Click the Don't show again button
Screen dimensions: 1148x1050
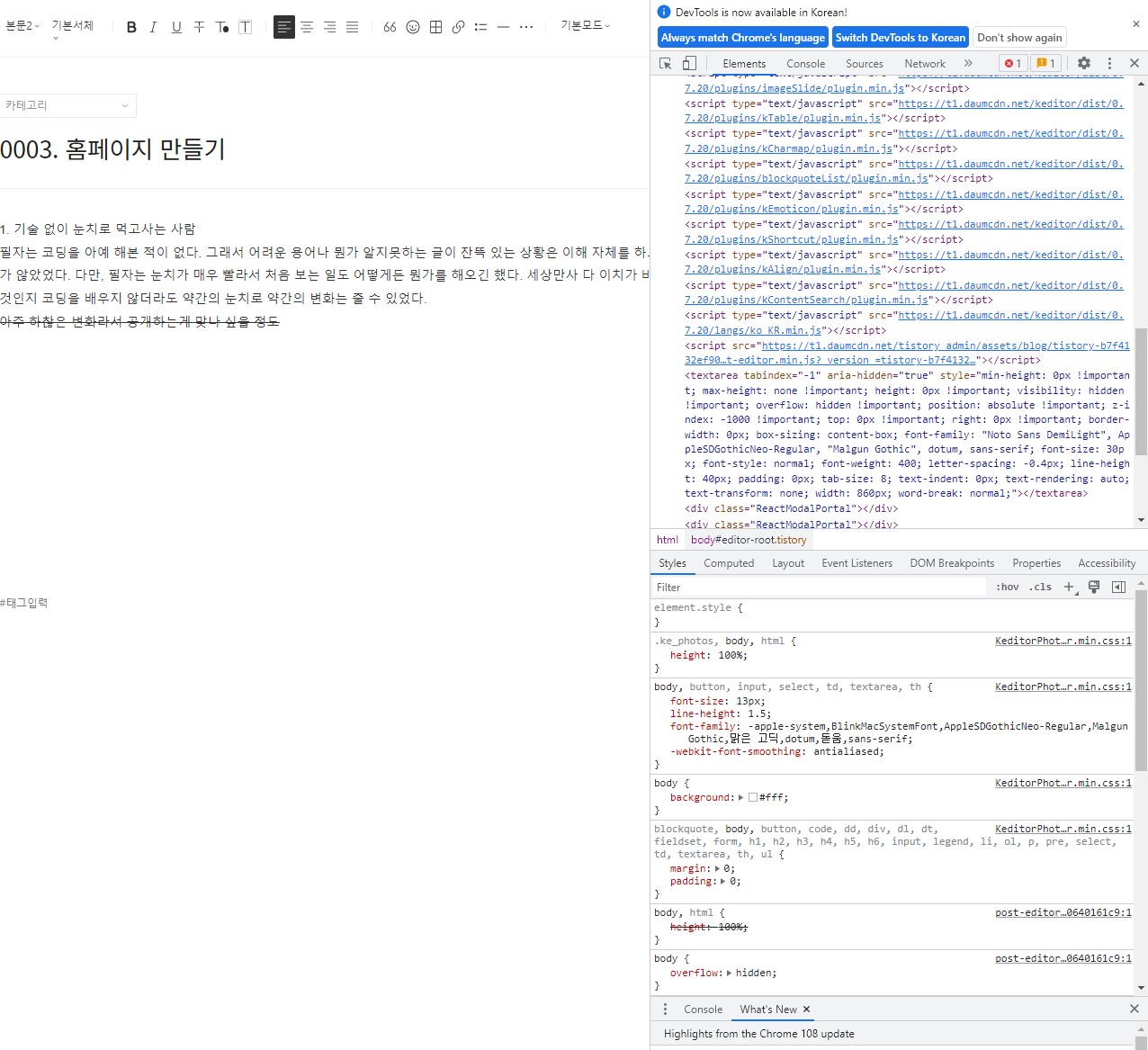(x=1019, y=37)
